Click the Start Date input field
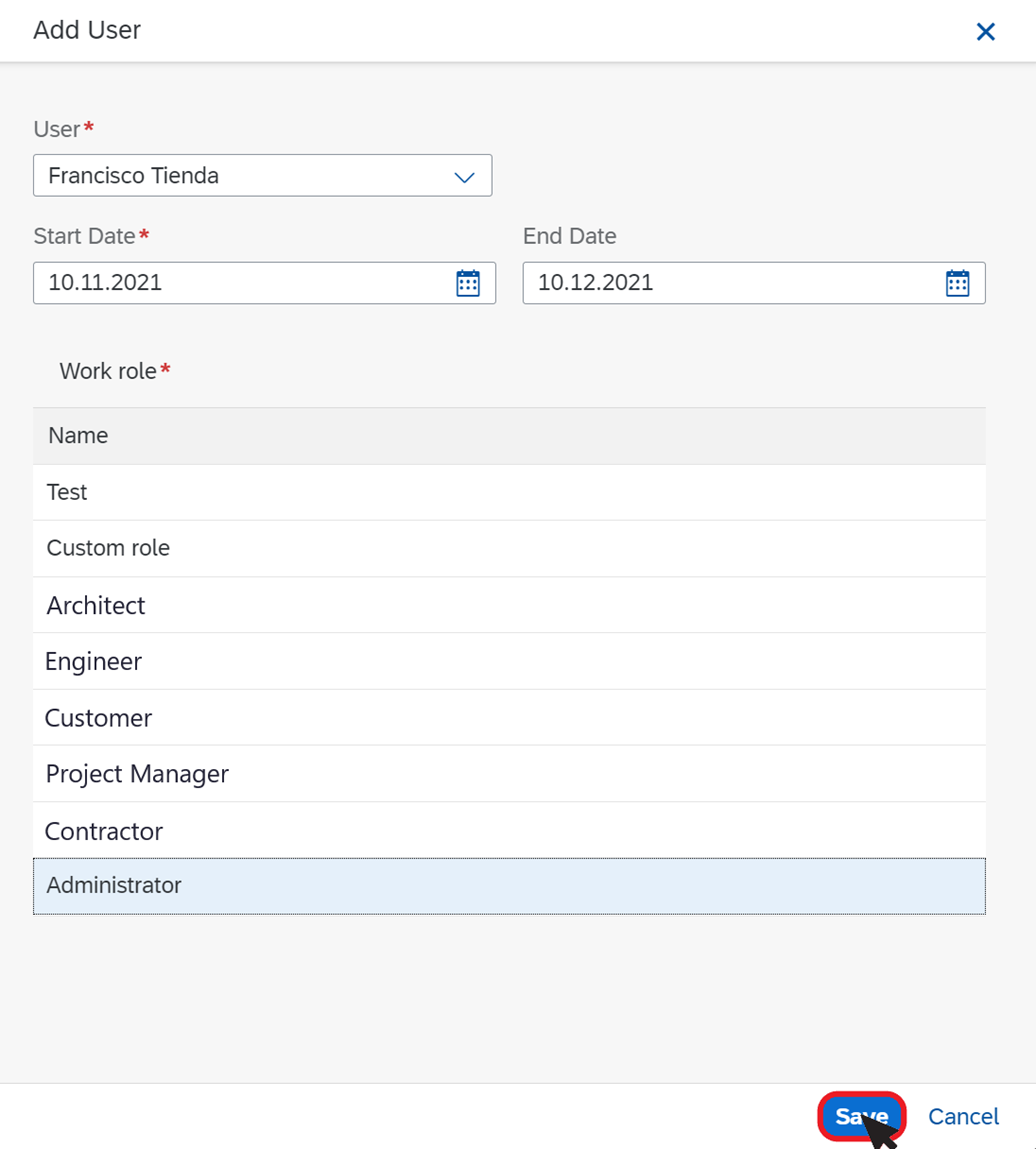This screenshot has height=1149, width=1036. (x=264, y=283)
